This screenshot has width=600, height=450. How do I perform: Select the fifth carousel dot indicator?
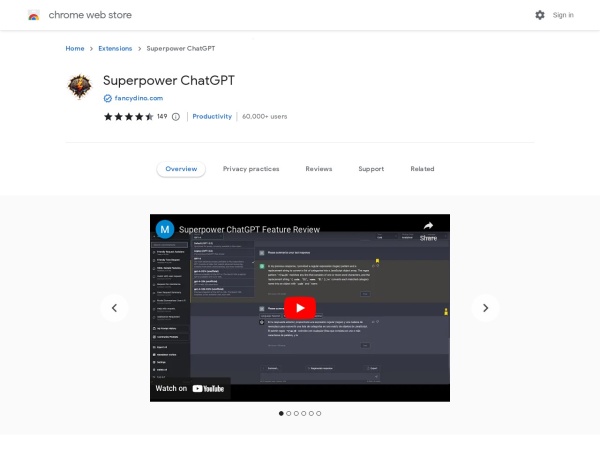[311, 413]
